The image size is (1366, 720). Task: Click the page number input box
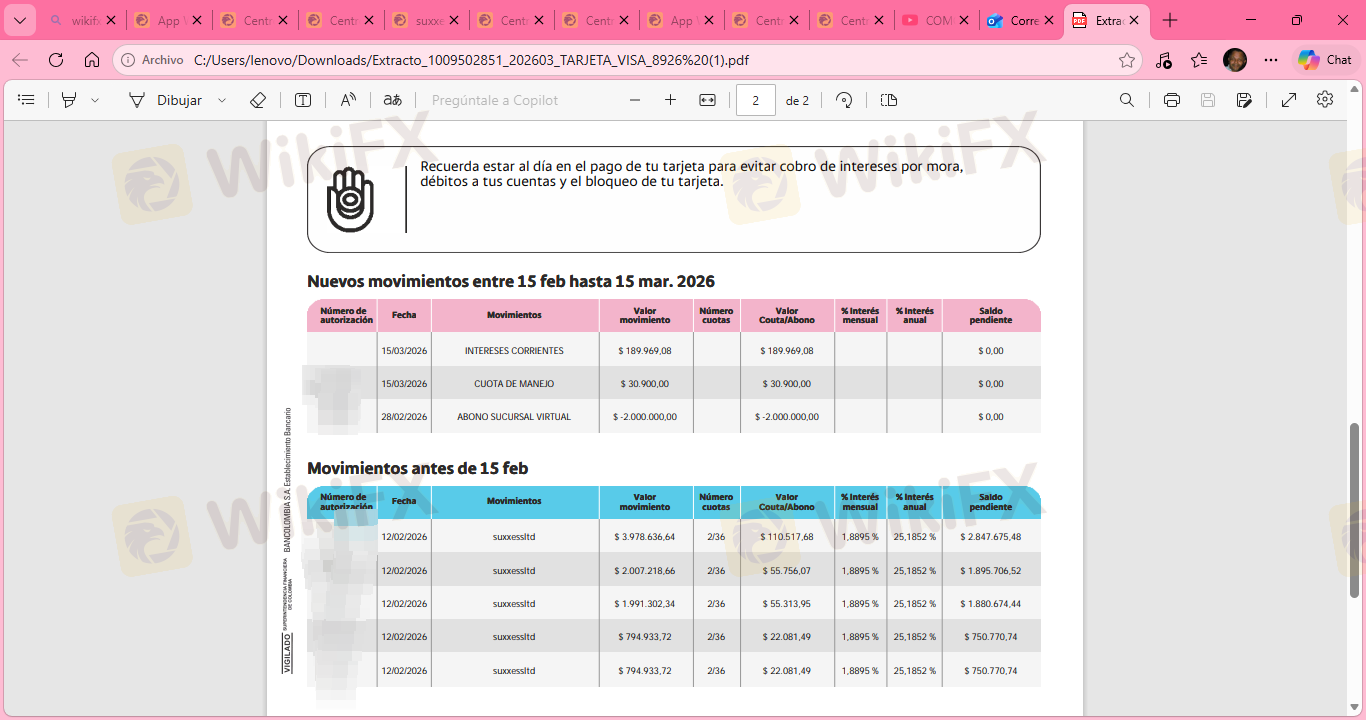pyautogui.click(x=756, y=100)
